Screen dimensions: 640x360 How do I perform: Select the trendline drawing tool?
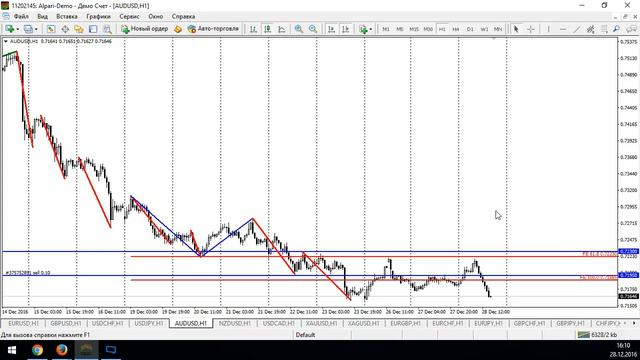(x=577, y=29)
